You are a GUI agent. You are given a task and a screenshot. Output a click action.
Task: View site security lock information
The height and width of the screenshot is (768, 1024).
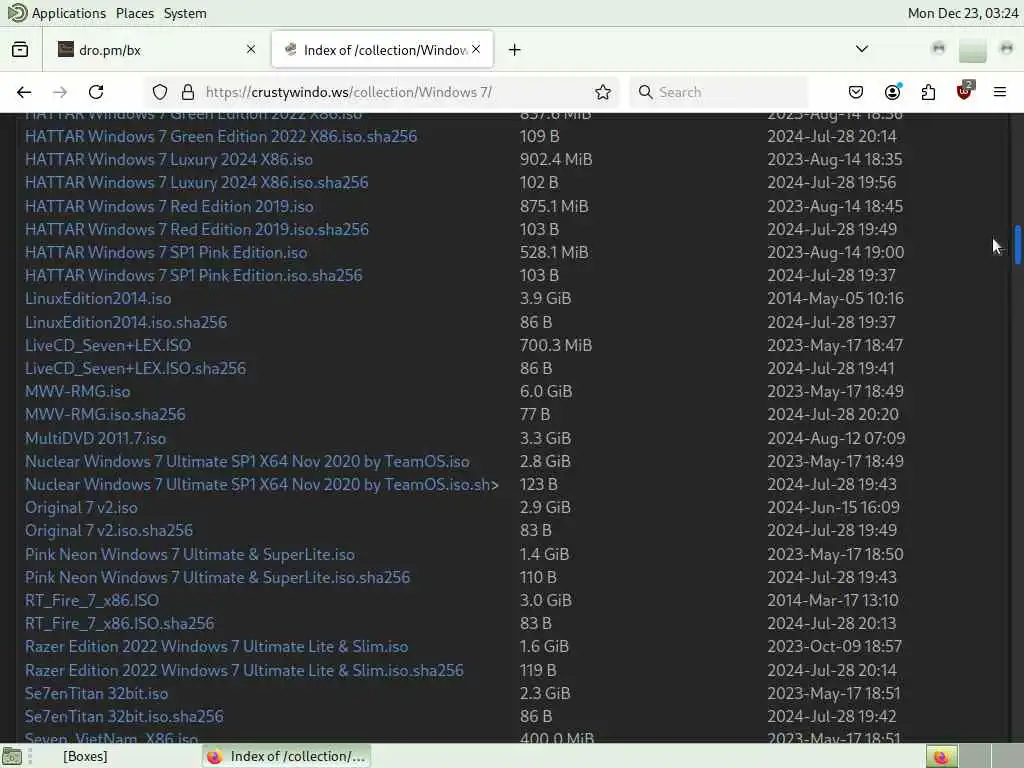tap(188, 92)
